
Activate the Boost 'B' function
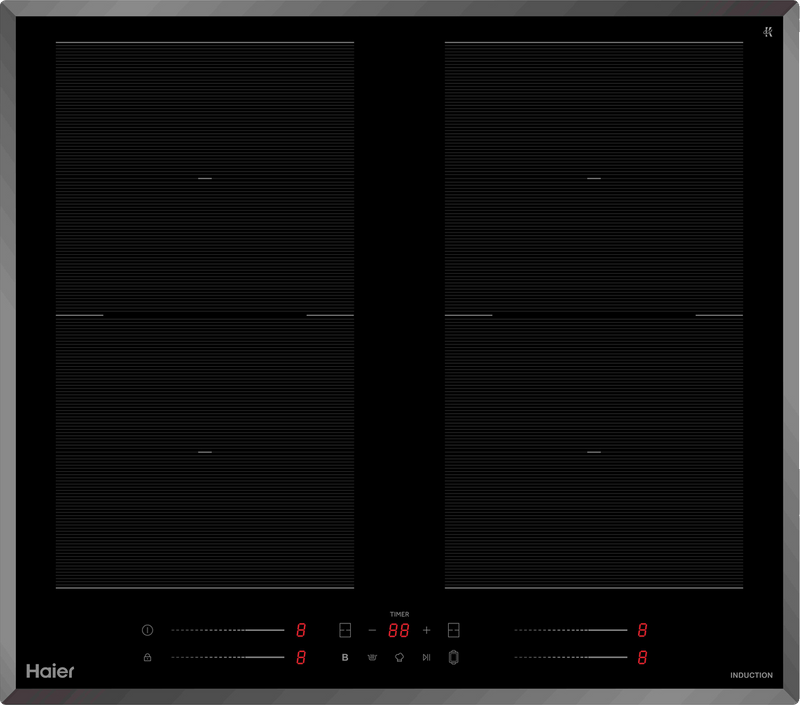click(x=345, y=657)
